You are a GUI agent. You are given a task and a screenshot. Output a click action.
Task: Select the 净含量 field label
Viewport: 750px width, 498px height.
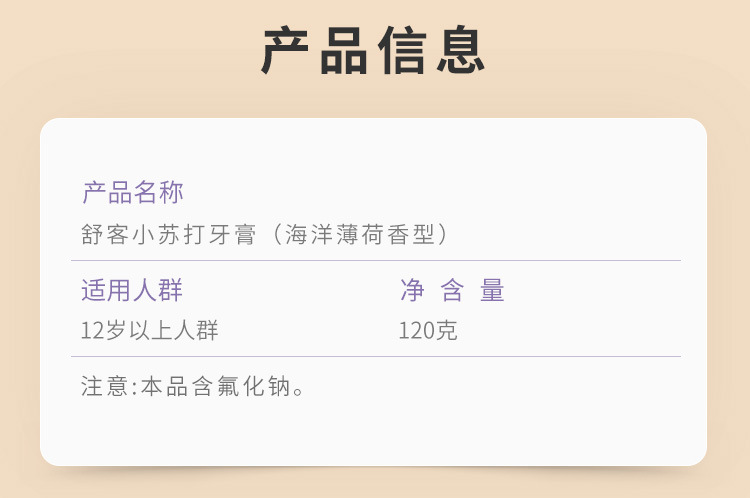pos(452,290)
